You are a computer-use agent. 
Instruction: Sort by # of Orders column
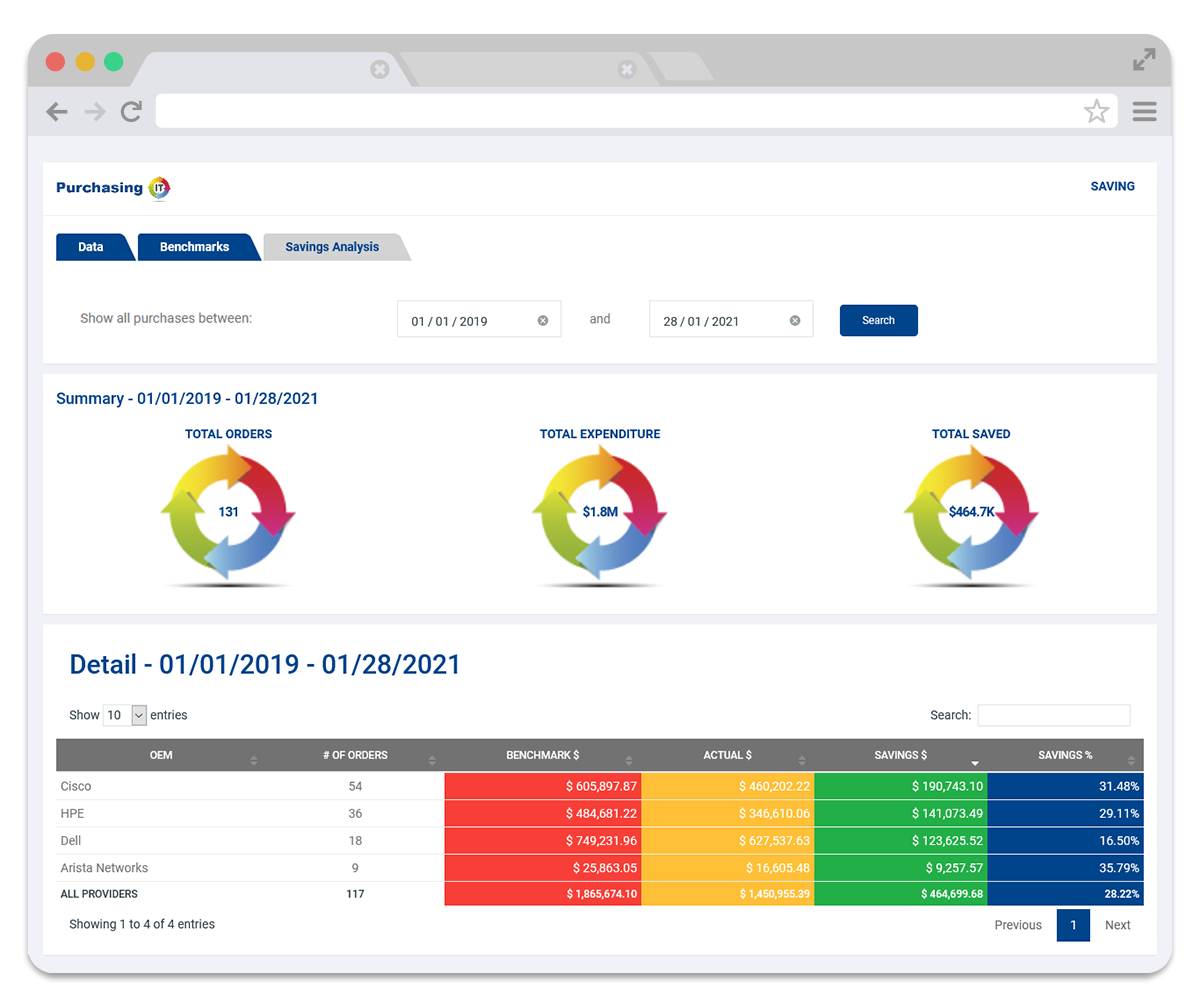[x=355, y=756]
